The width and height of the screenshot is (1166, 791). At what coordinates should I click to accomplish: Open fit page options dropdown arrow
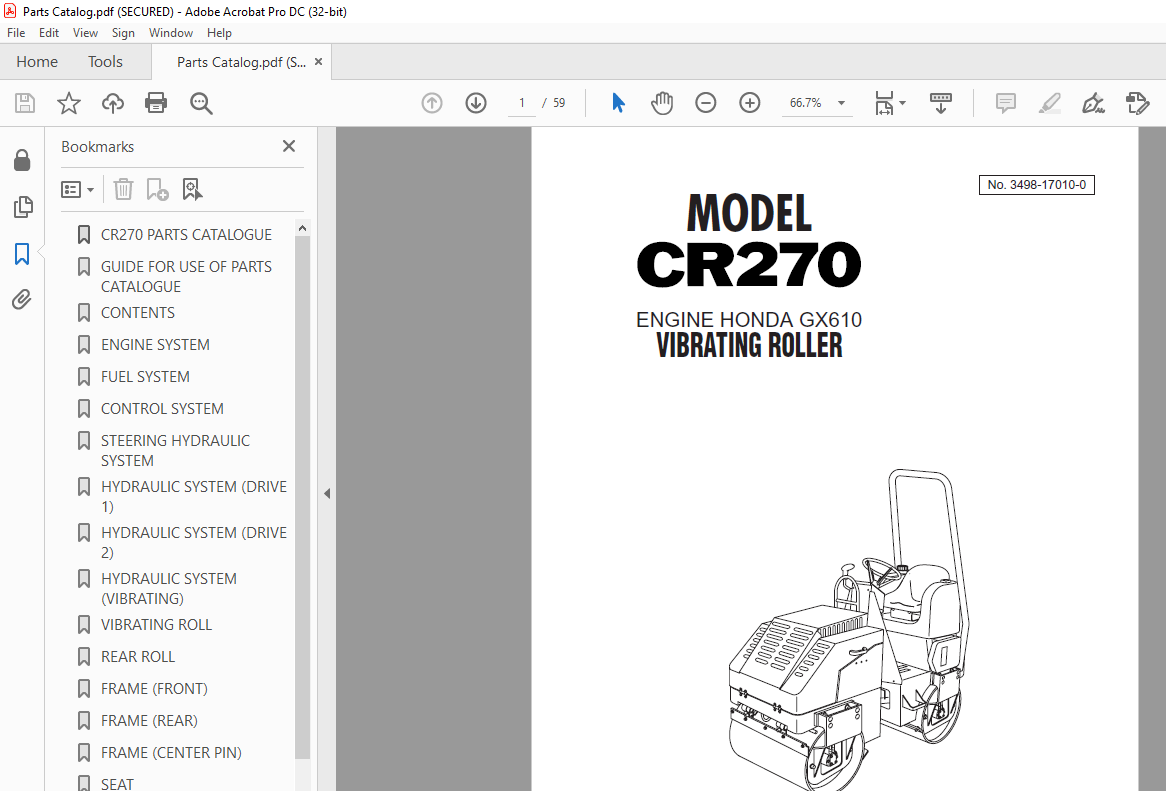(x=902, y=103)
